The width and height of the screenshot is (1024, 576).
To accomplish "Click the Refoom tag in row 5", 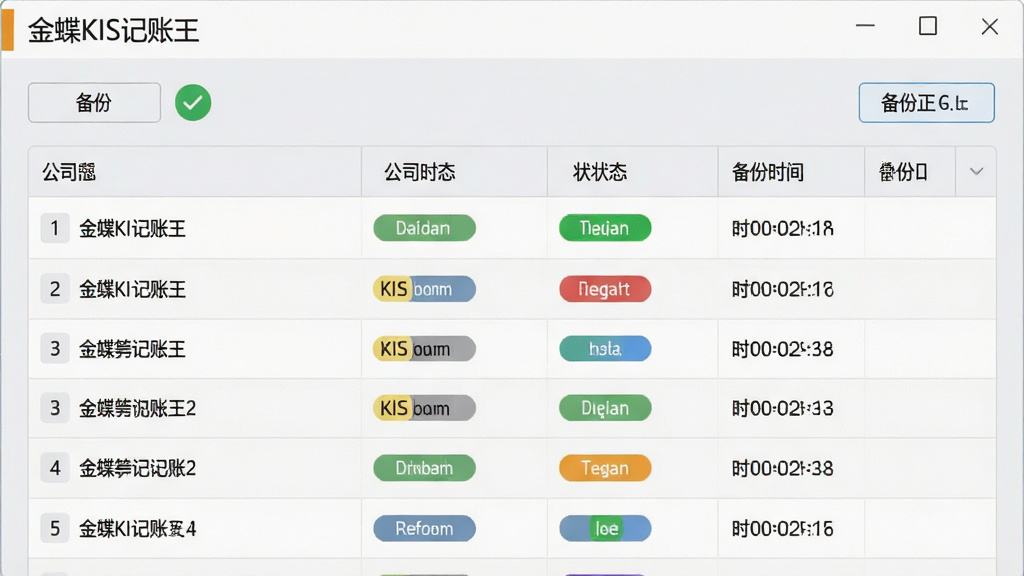I will pyautogui.click(x=424, y=528).
